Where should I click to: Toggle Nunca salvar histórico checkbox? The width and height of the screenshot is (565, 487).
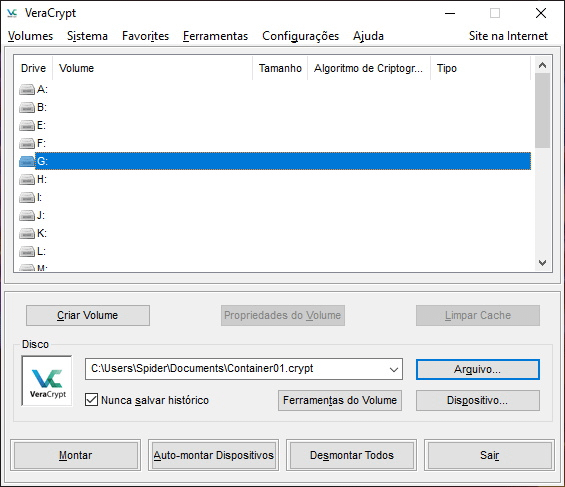coord(92,400)
